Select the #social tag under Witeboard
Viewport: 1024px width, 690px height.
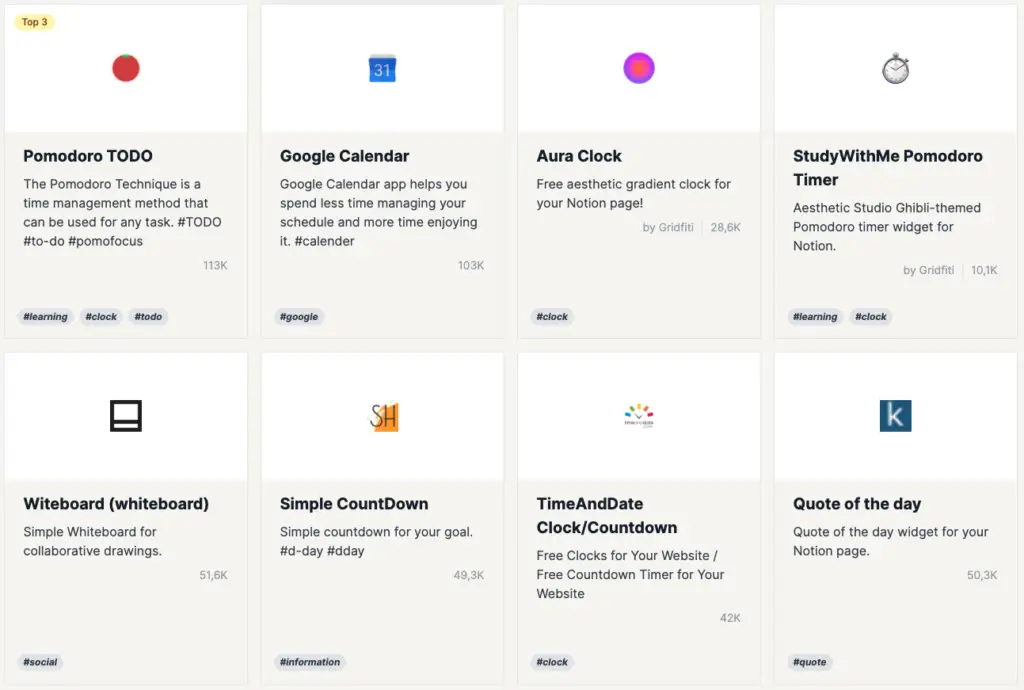point(40,662)
